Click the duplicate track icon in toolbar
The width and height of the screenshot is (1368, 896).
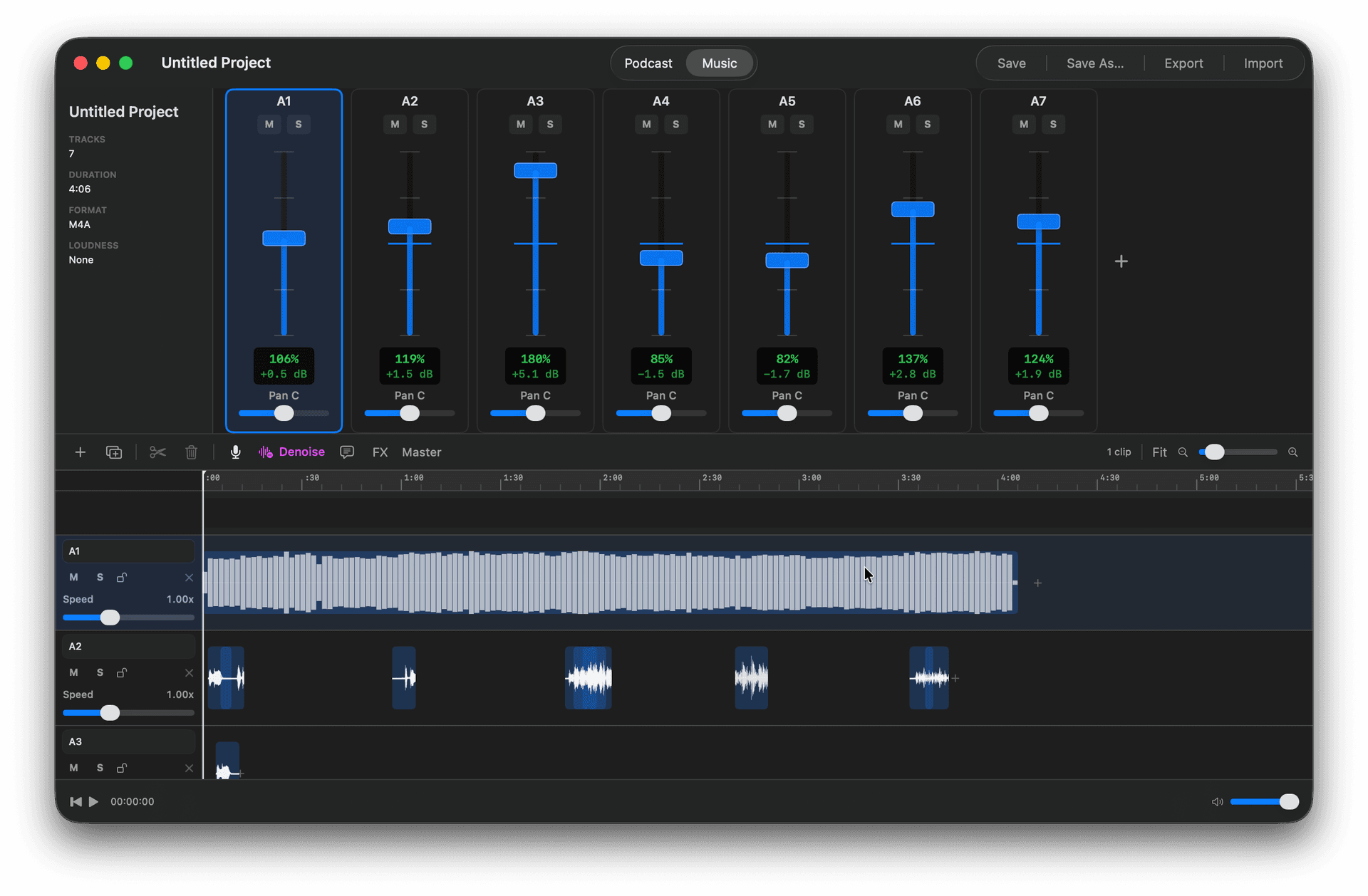pos(114,452)
